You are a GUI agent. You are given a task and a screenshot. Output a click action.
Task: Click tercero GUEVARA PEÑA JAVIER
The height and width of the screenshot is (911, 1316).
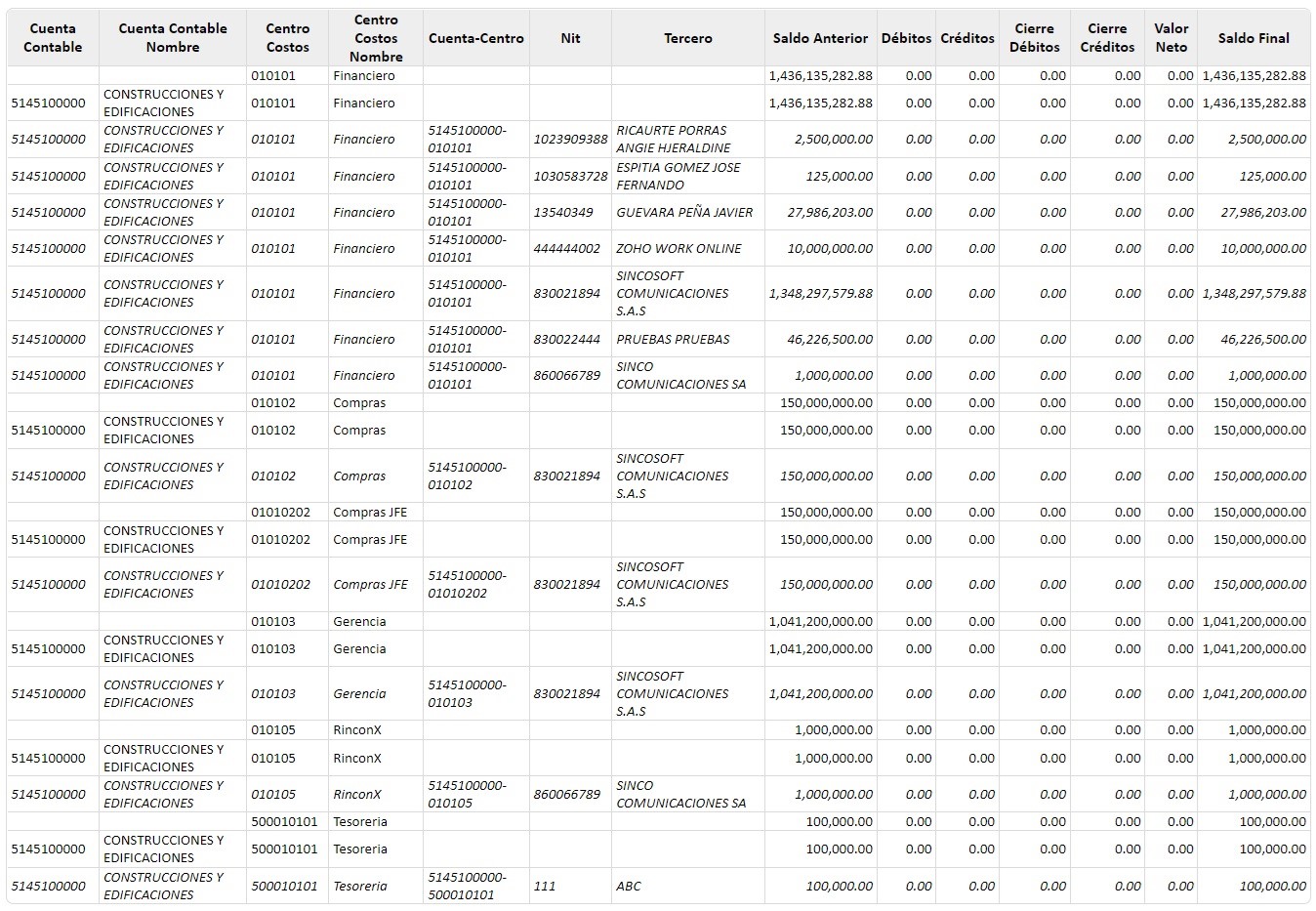point(684,212)
